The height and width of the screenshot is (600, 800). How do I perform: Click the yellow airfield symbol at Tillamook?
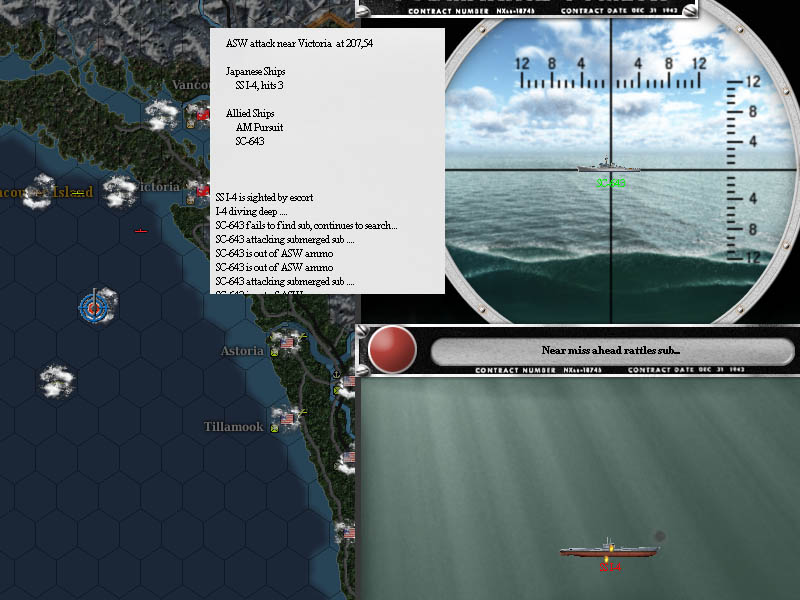tap(303, 412)
